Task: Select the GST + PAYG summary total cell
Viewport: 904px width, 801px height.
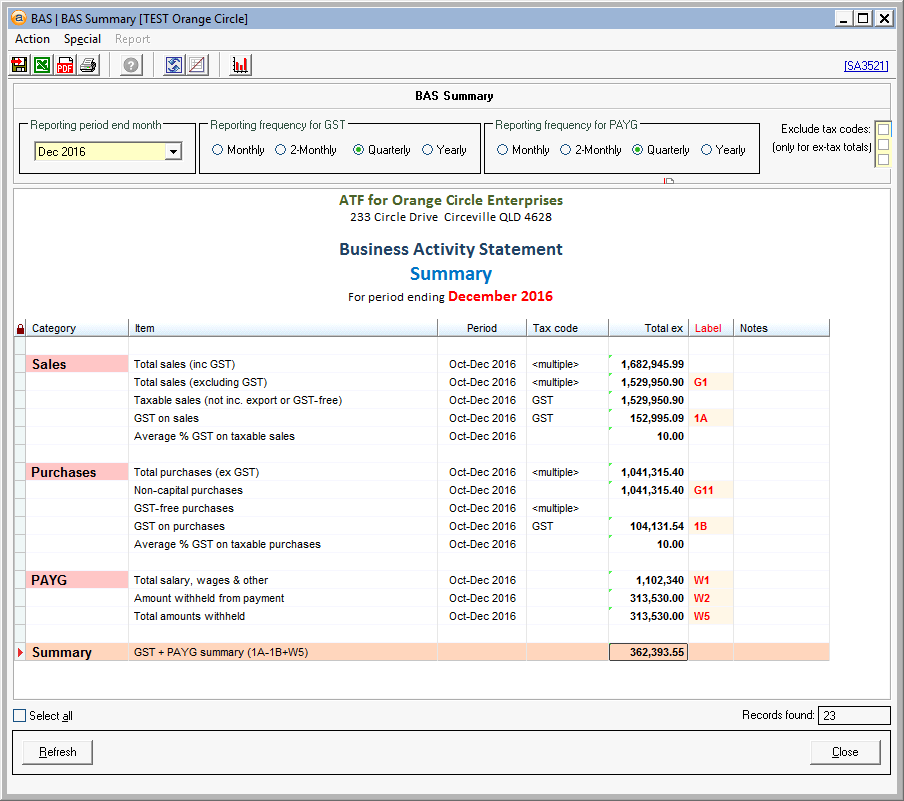Action: 648,652
